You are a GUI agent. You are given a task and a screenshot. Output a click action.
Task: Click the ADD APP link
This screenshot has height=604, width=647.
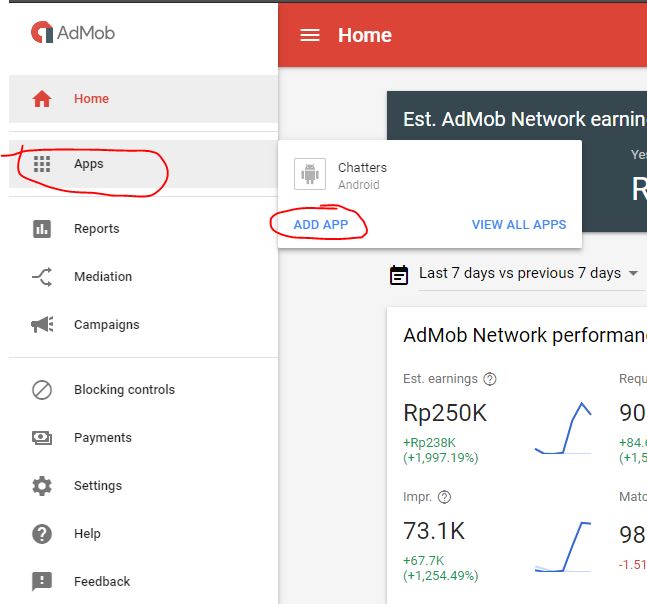tap(321, 224)
